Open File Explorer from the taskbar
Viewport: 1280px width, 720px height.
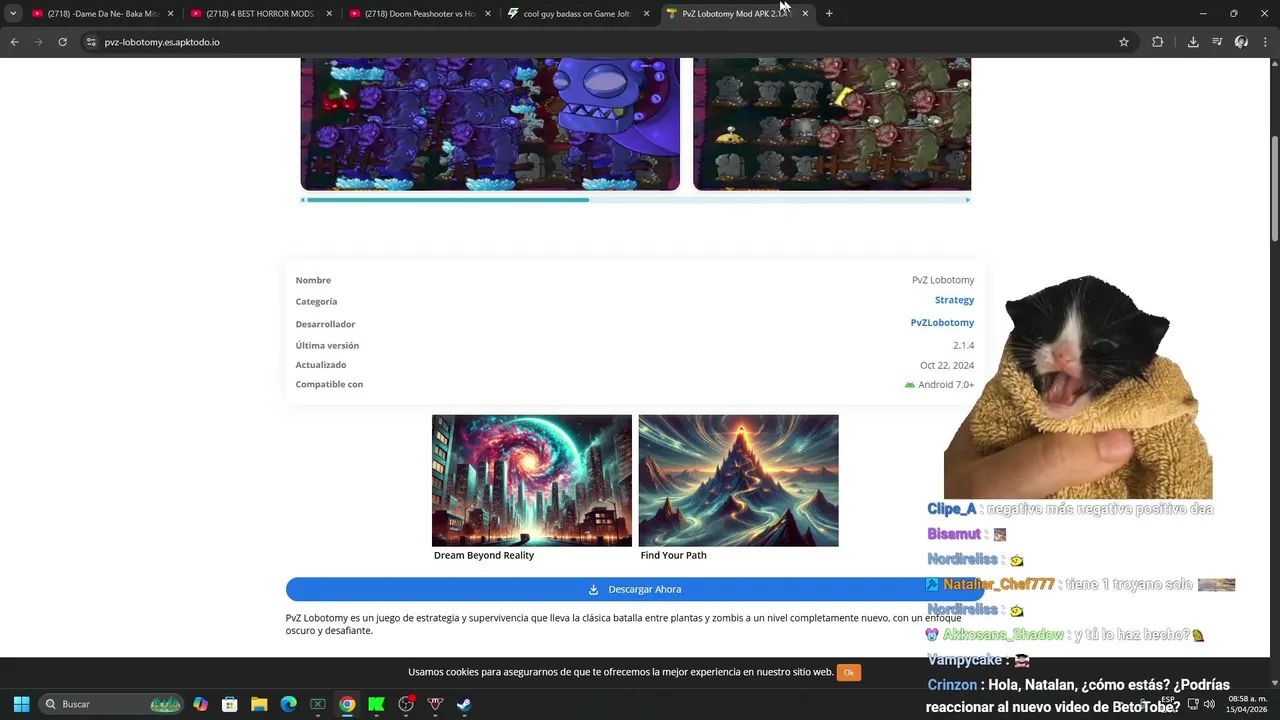[259, 704]
